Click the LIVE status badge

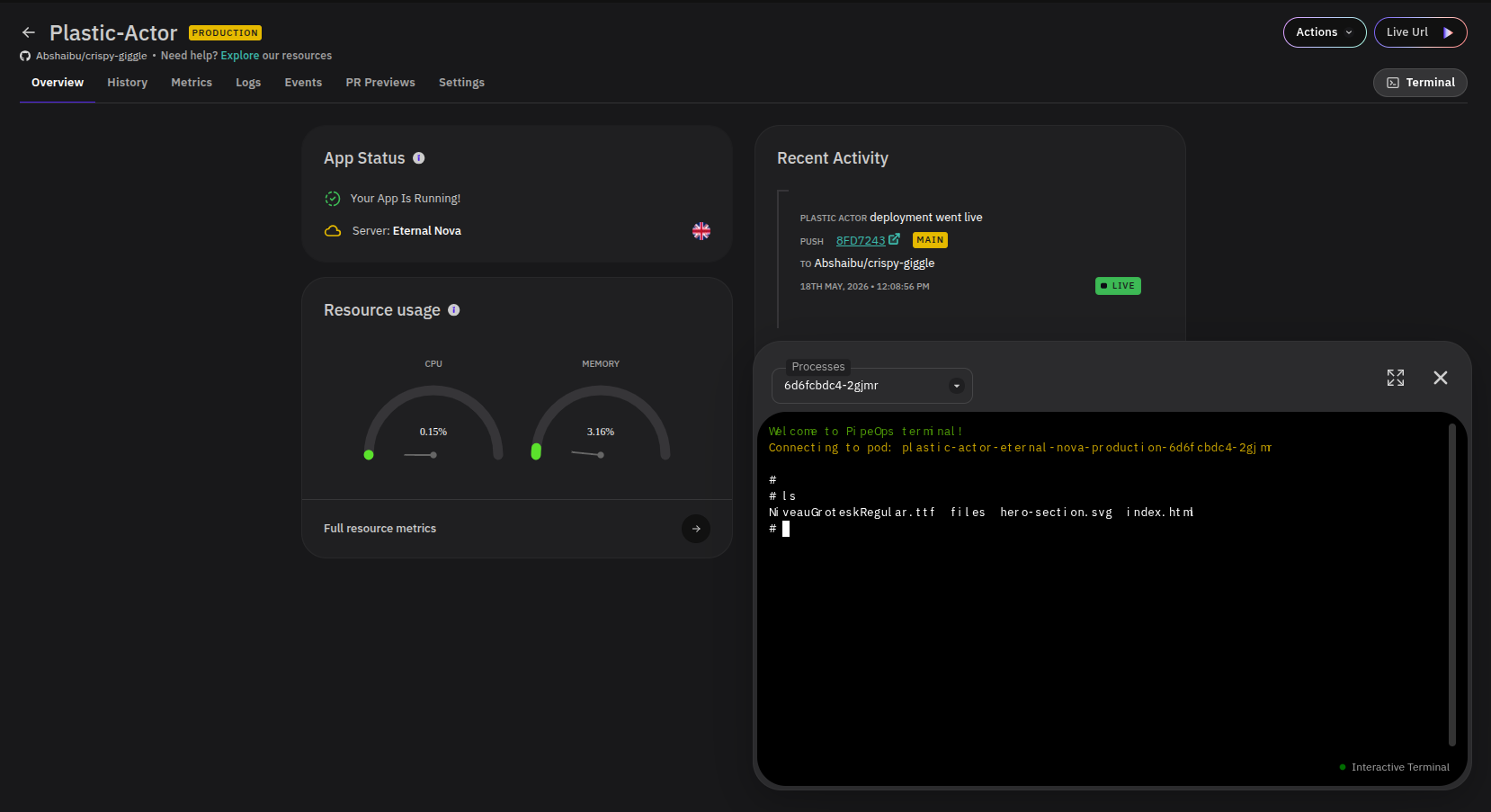coord(1118,286)
